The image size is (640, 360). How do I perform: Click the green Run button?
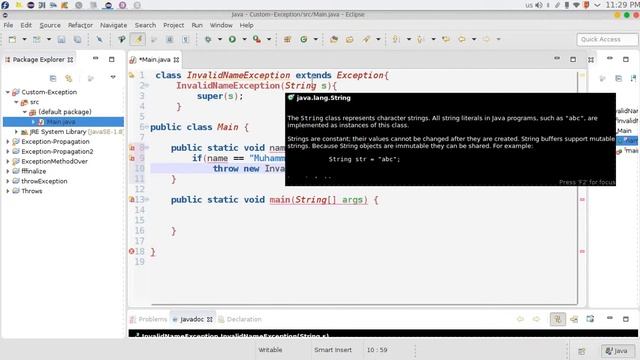click(x=232, y=39)
